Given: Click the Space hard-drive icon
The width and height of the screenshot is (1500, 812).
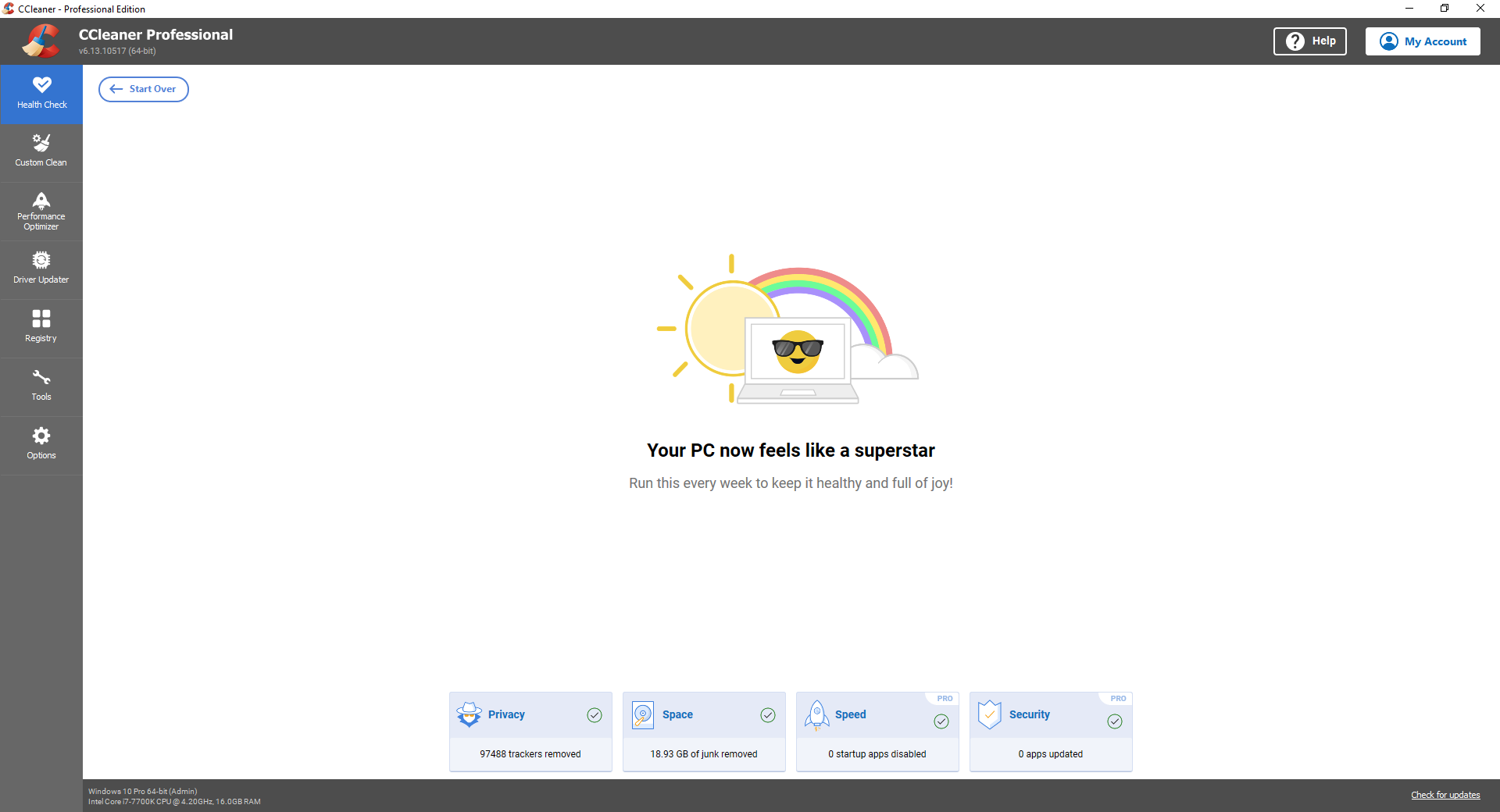Looking at the screenshot, I should 643,714.
